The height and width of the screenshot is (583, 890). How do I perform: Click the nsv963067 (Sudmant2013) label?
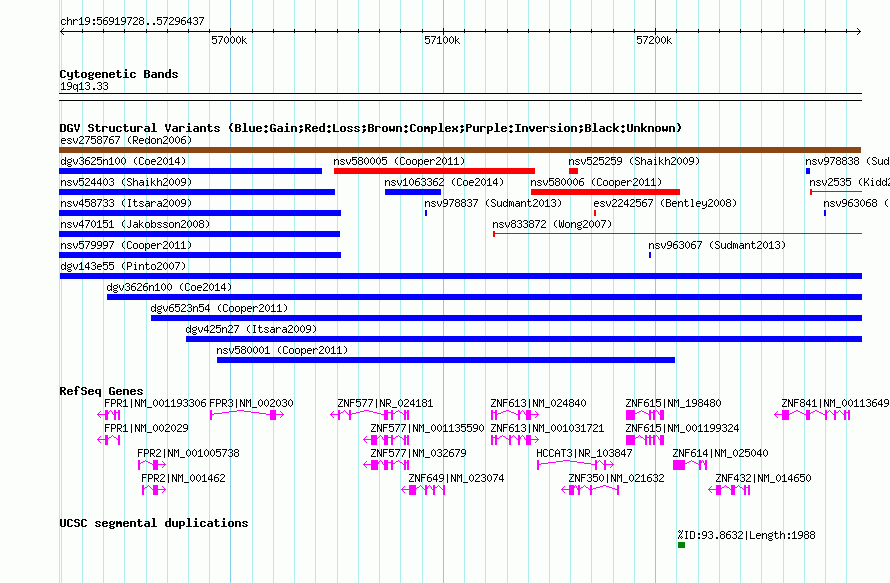point(717,245)
